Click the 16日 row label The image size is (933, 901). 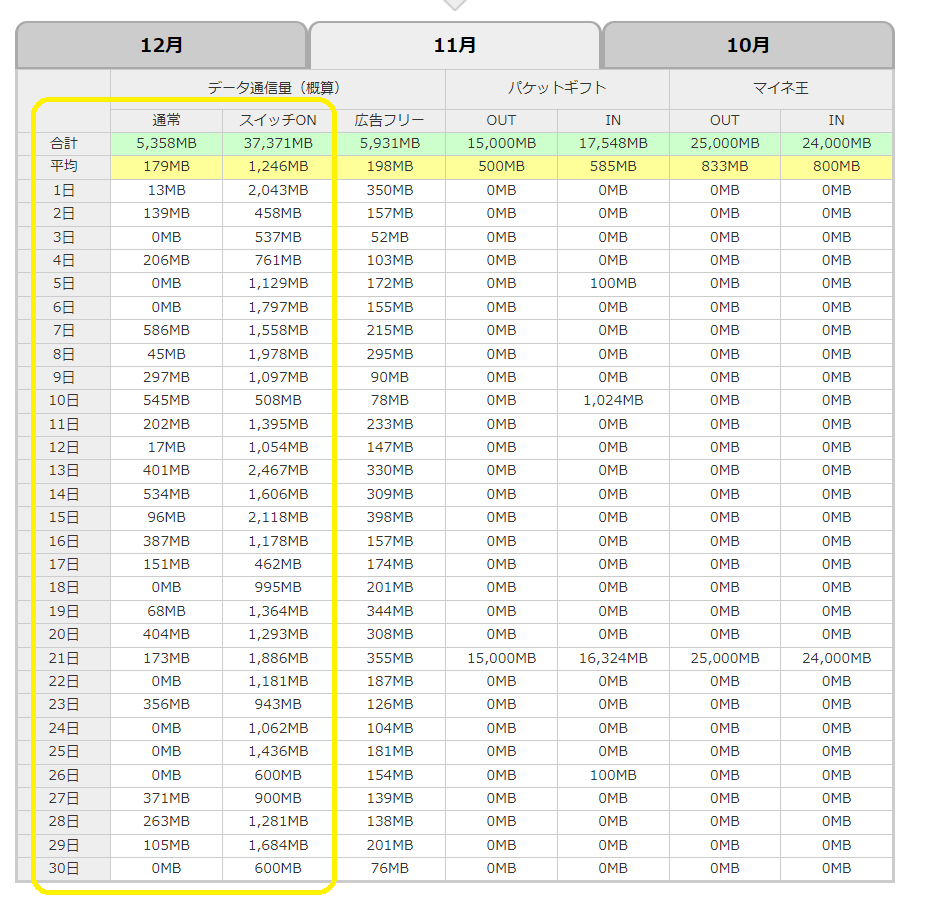tap(64, 542)
